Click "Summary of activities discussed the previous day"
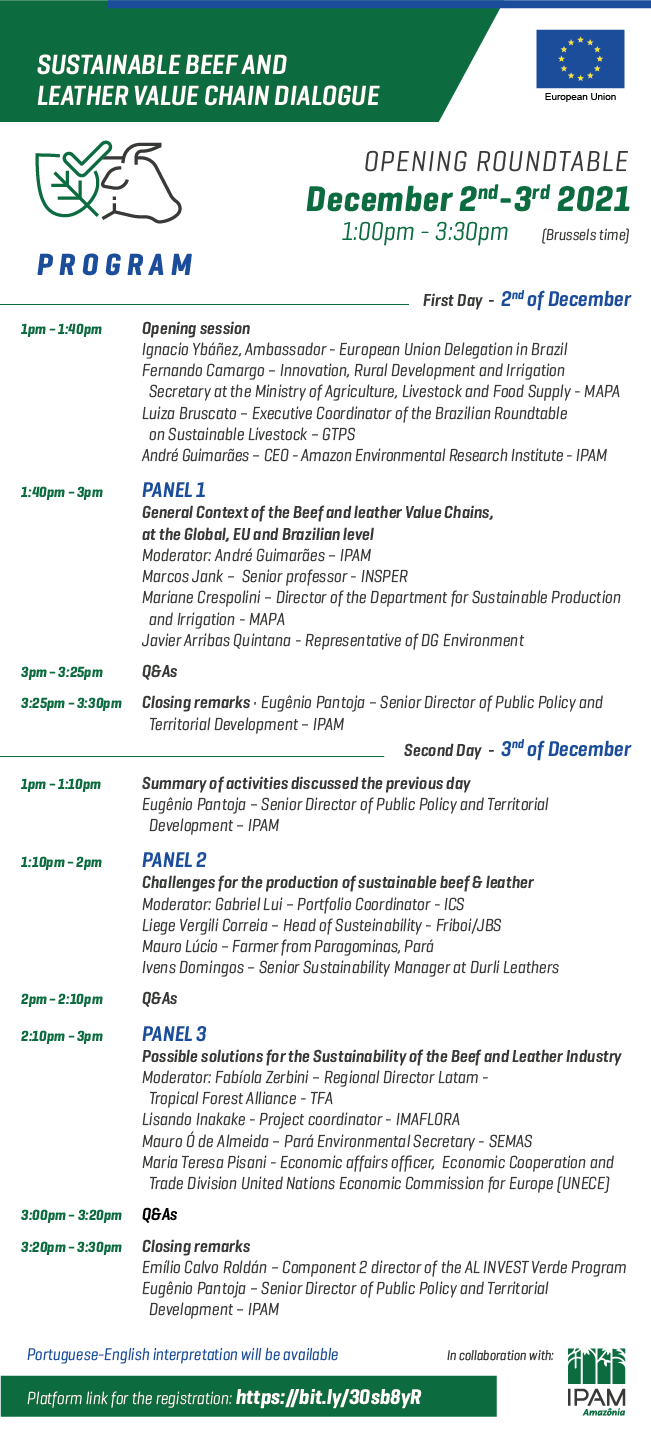The width and height of the screenshot is (651, 1437). click(306, 783)
